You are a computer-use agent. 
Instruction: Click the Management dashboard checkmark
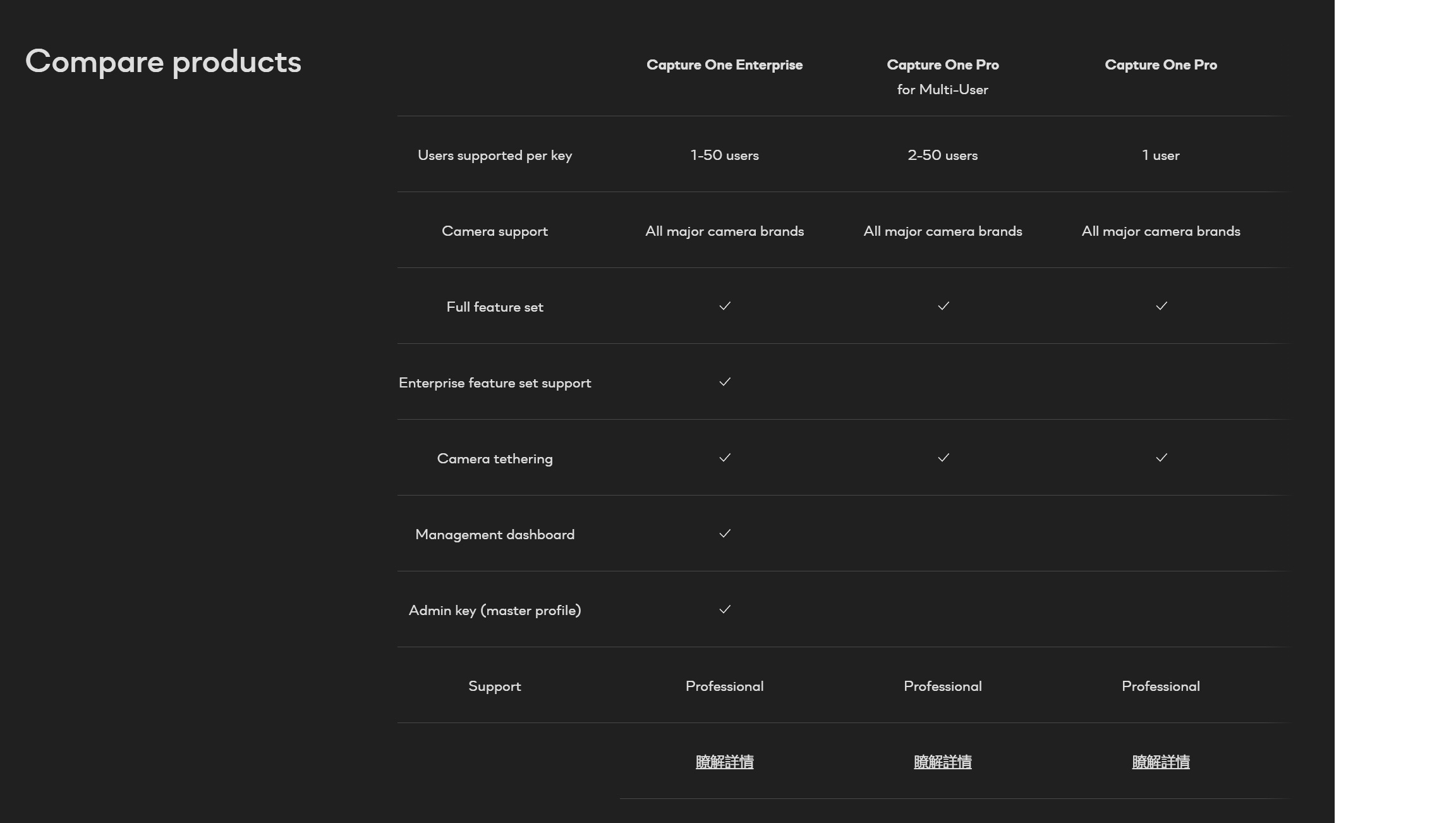click(725, 533)
